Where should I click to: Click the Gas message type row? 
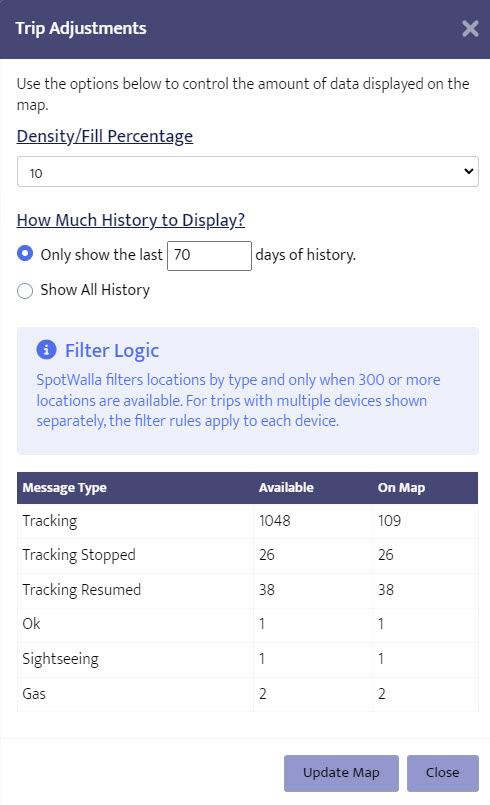pyautogui.click(x=248, y=694)
